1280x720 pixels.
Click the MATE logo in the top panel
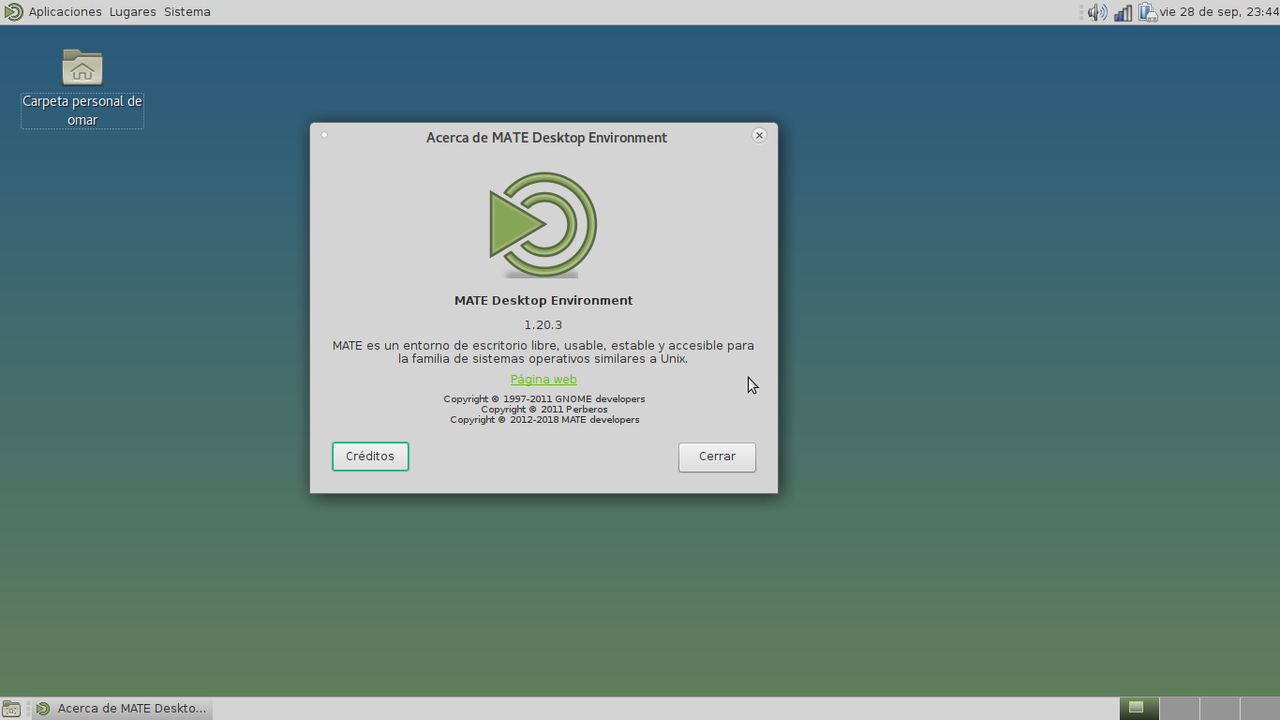13,12
